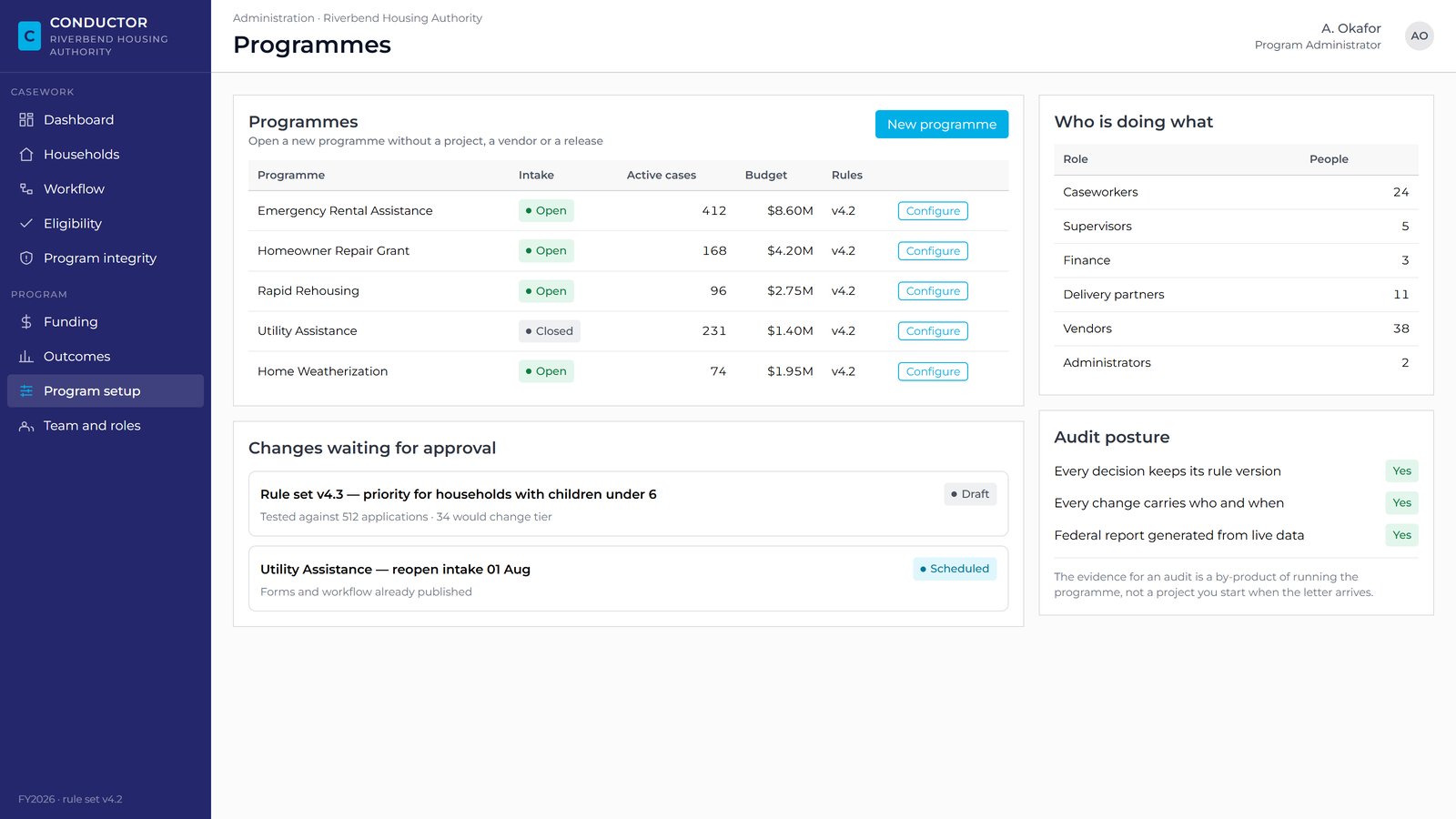This screenshot has width=1456, height=819.
Task: Click Homeowner Repair Grant programme name
Action: click(x=333, y=250)
